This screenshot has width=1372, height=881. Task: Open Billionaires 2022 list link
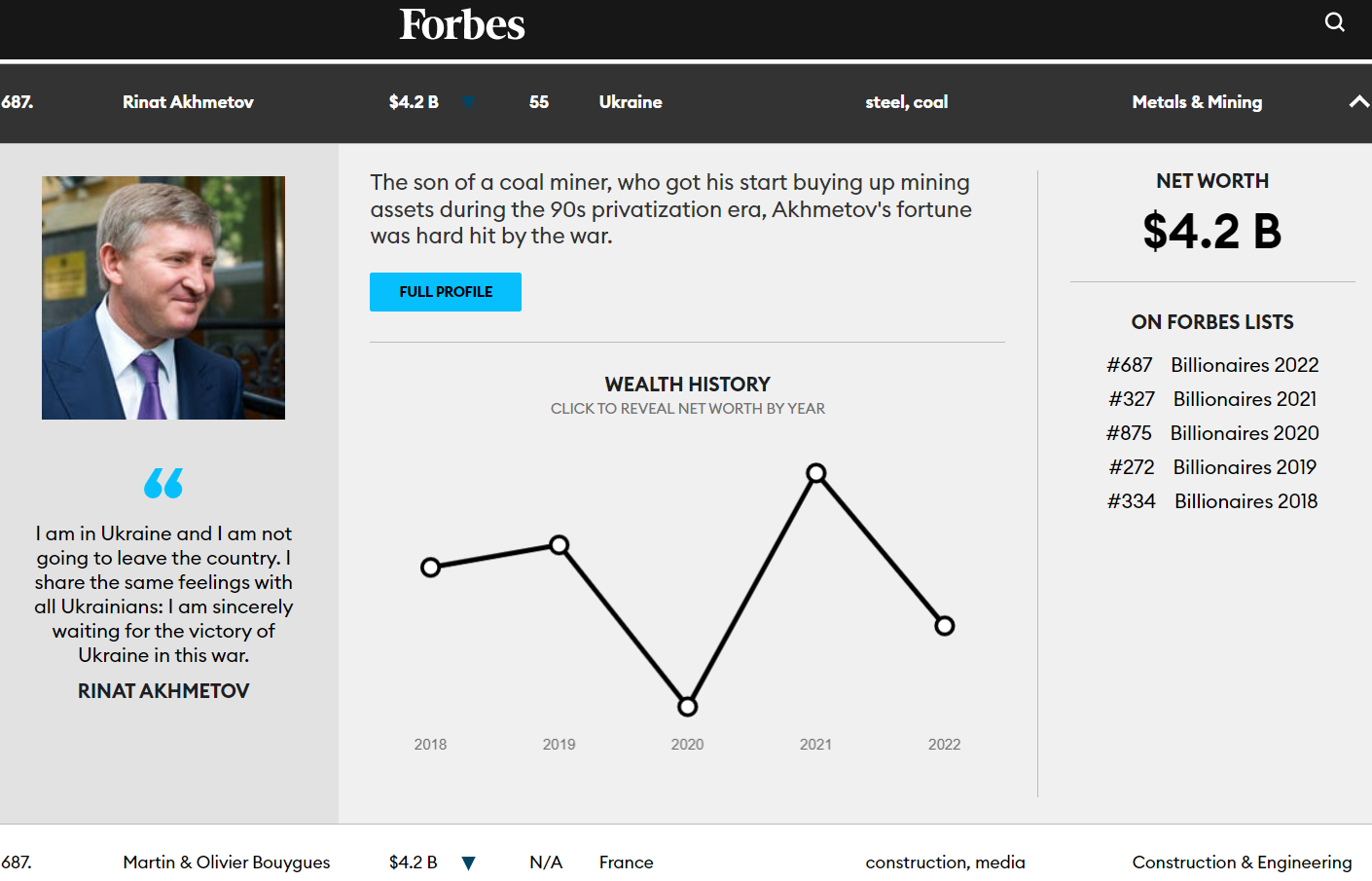click(x=1245, y=365)
